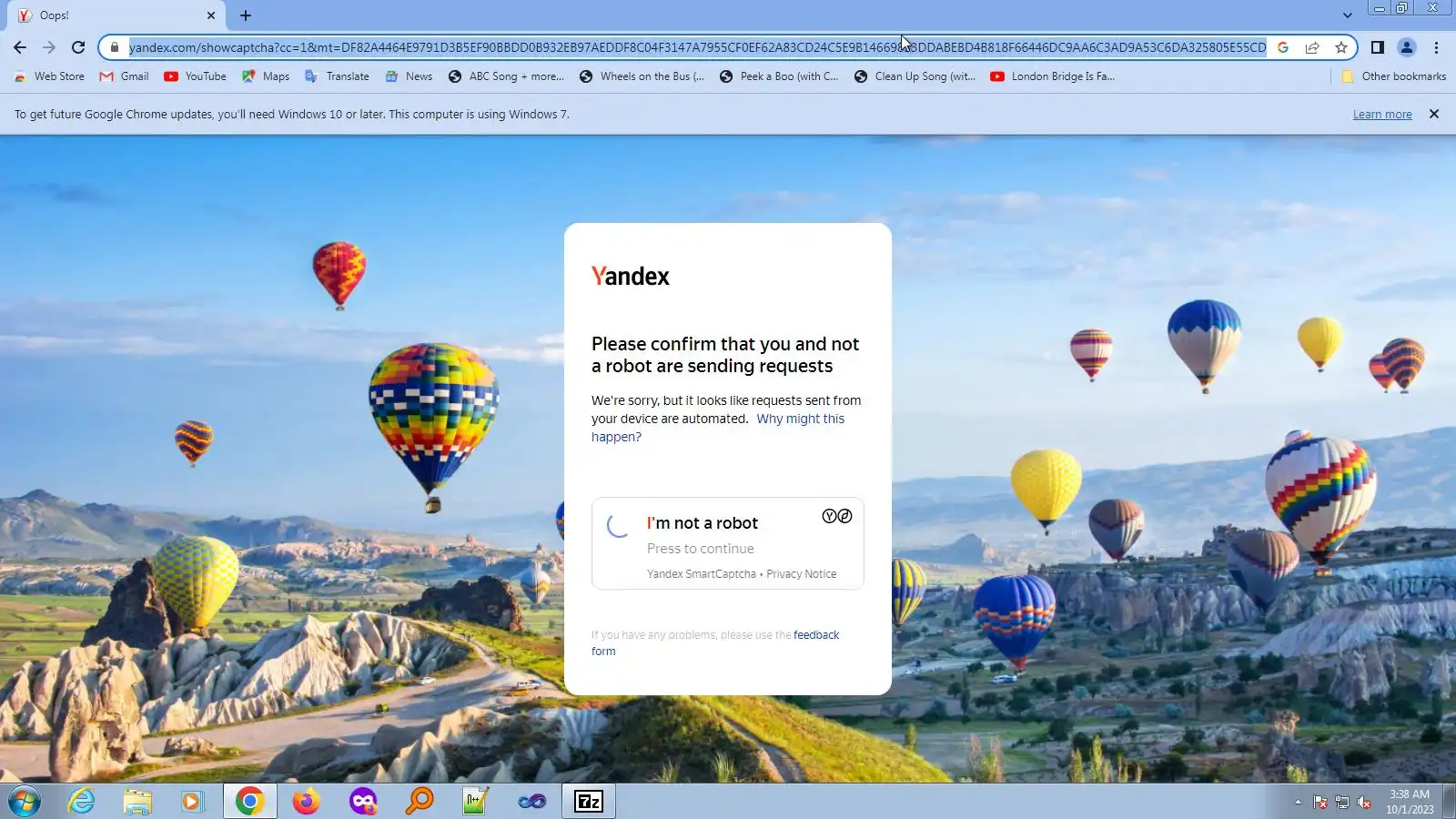Open the Chrome side panel
Screen dimensions: 1456x819
pos(1378,47)
